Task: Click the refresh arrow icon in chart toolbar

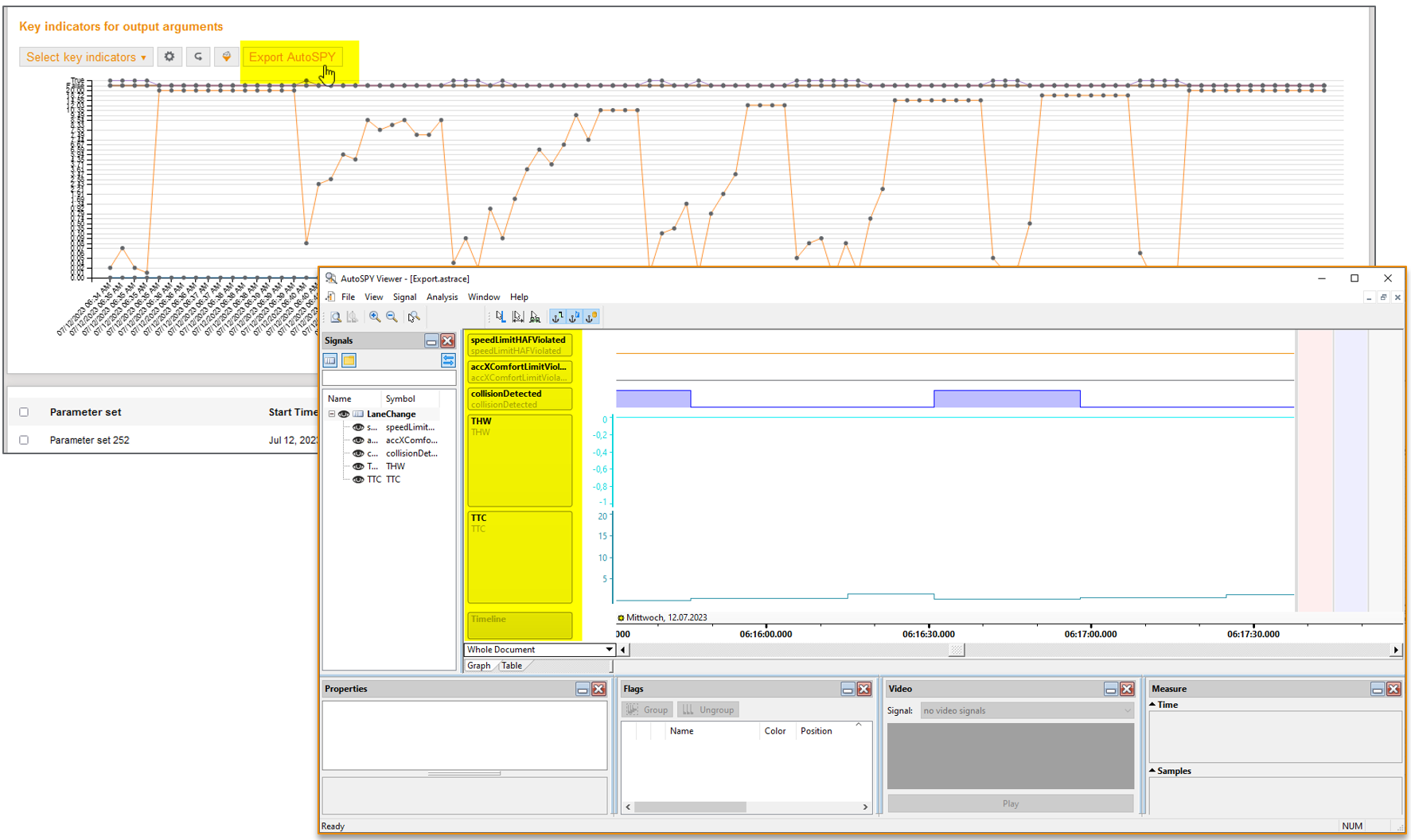Action: (x=198, y=56)
